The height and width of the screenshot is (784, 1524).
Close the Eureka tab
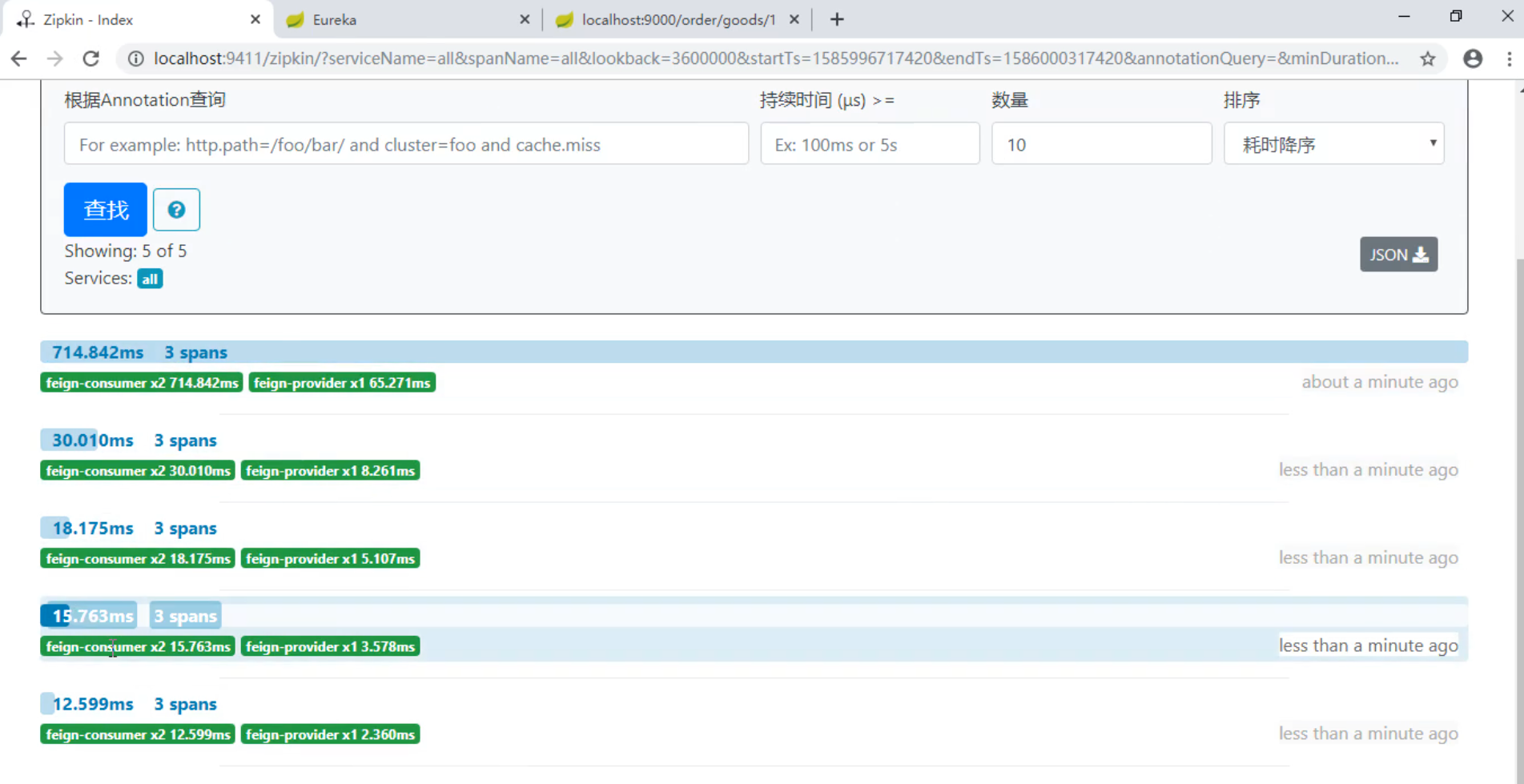525,19
